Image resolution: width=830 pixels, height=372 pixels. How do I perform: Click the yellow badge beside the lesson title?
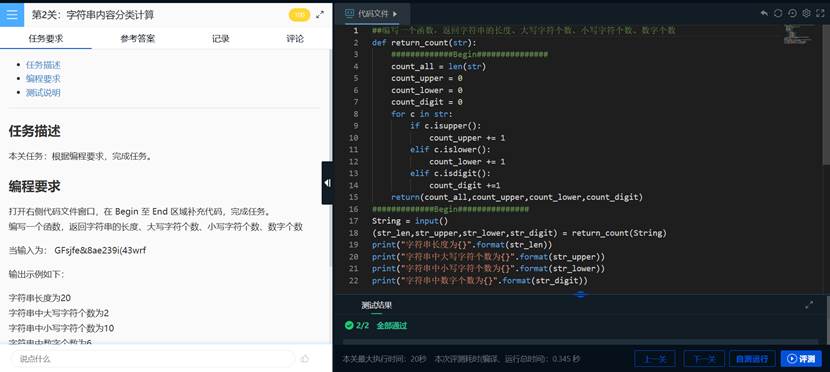coord(299,15)
